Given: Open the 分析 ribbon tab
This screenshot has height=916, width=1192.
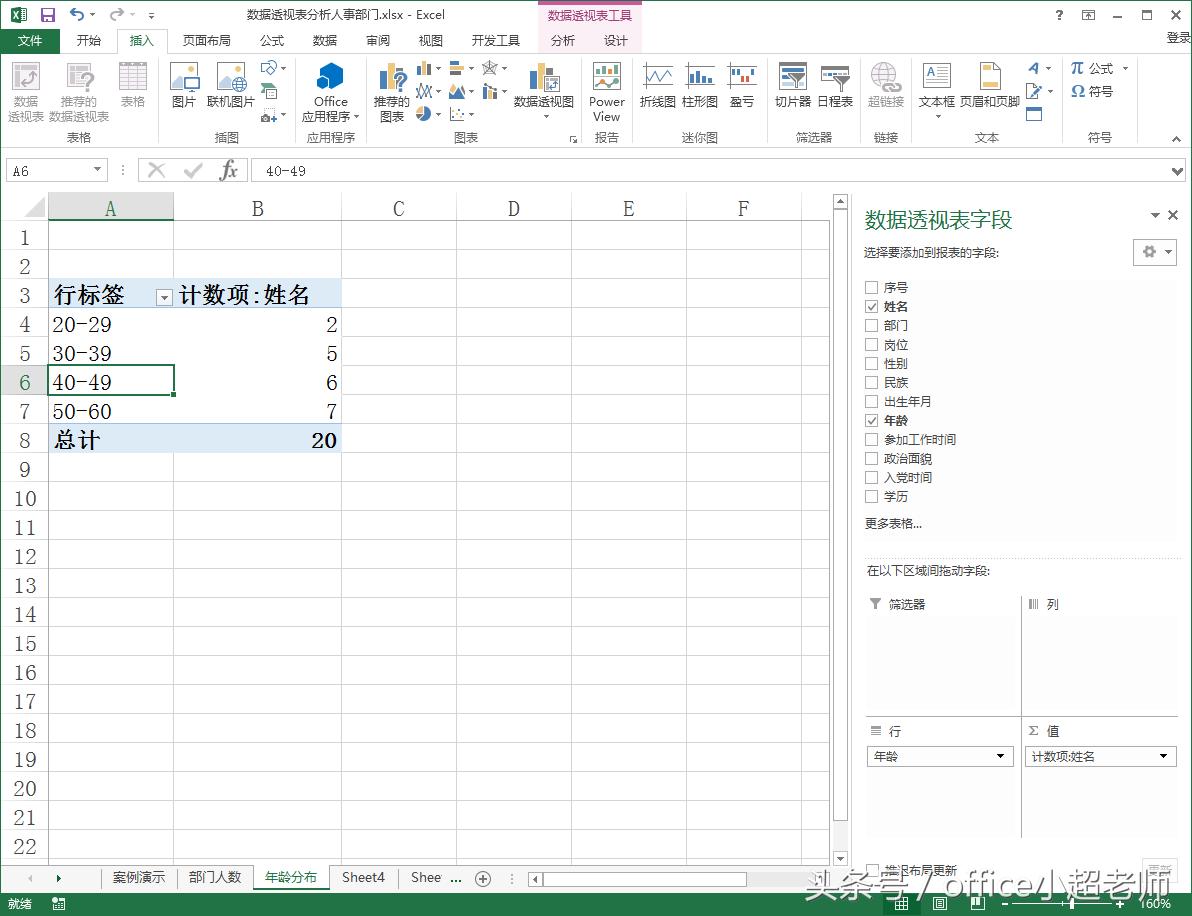Looking at the screenshot, I should (x=563, y=41).
